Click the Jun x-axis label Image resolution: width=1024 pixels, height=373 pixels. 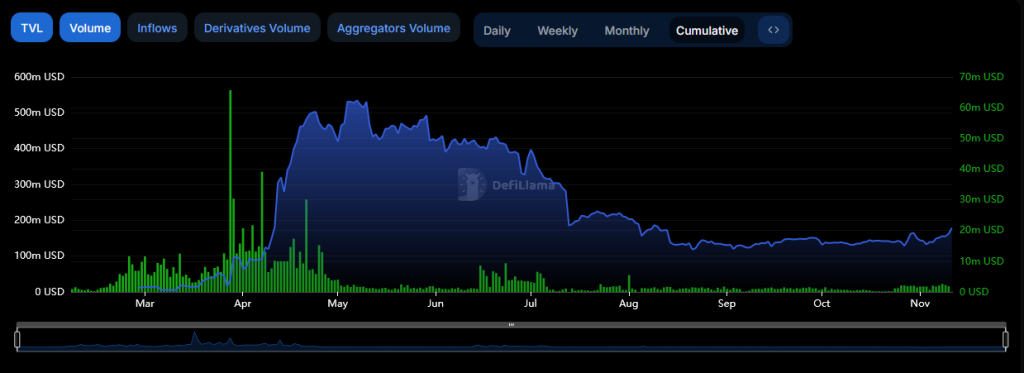[x=436, y=304]
